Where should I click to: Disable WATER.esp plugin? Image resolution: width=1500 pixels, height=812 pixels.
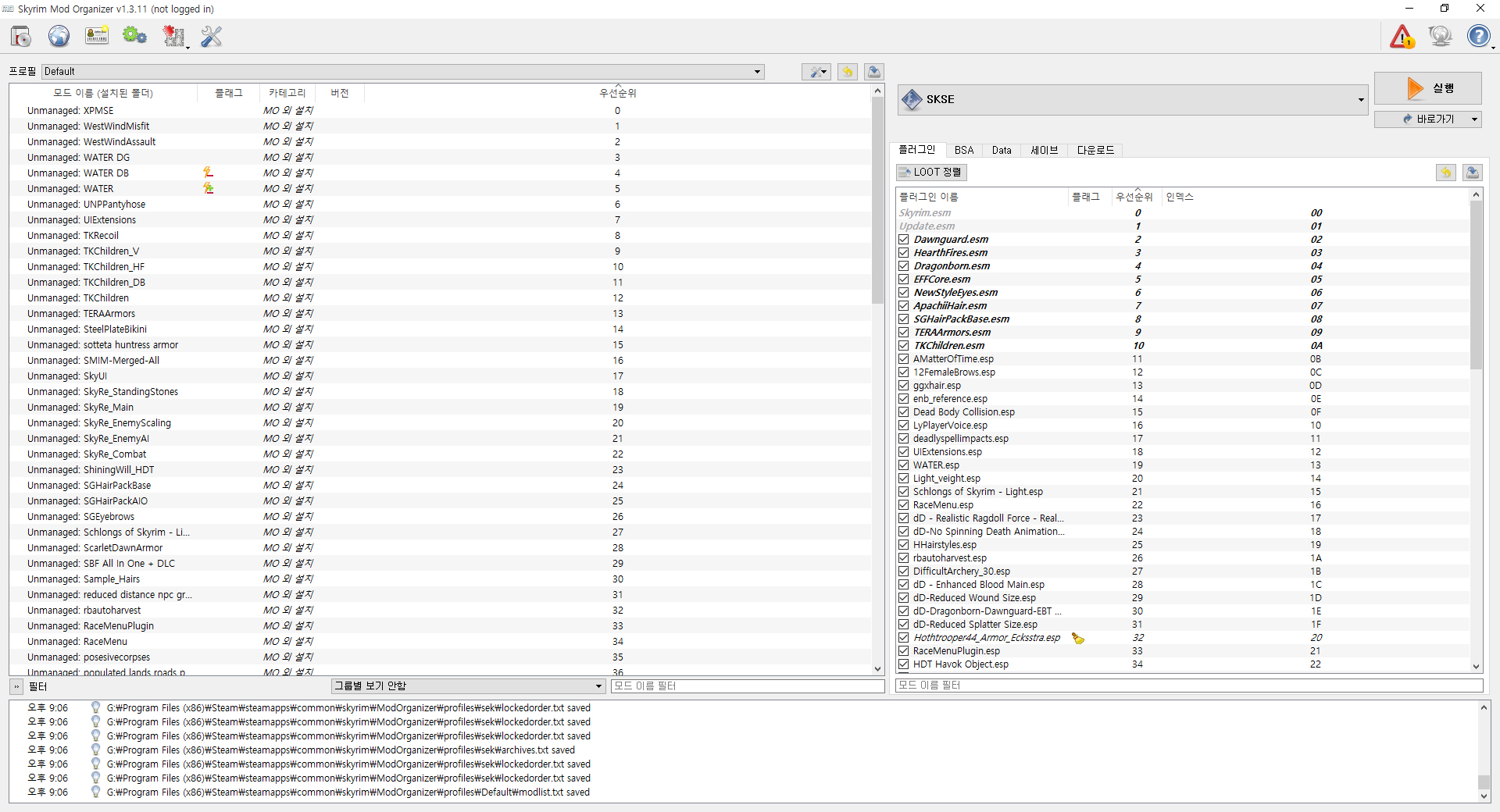click(904, 465)
